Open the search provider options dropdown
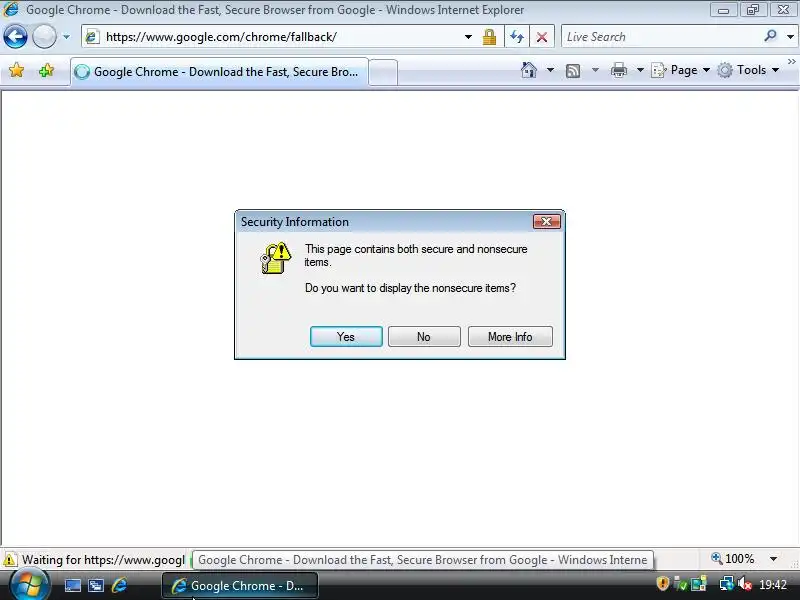The width and height of the screenshot is (800, 600). click(790, 37)
